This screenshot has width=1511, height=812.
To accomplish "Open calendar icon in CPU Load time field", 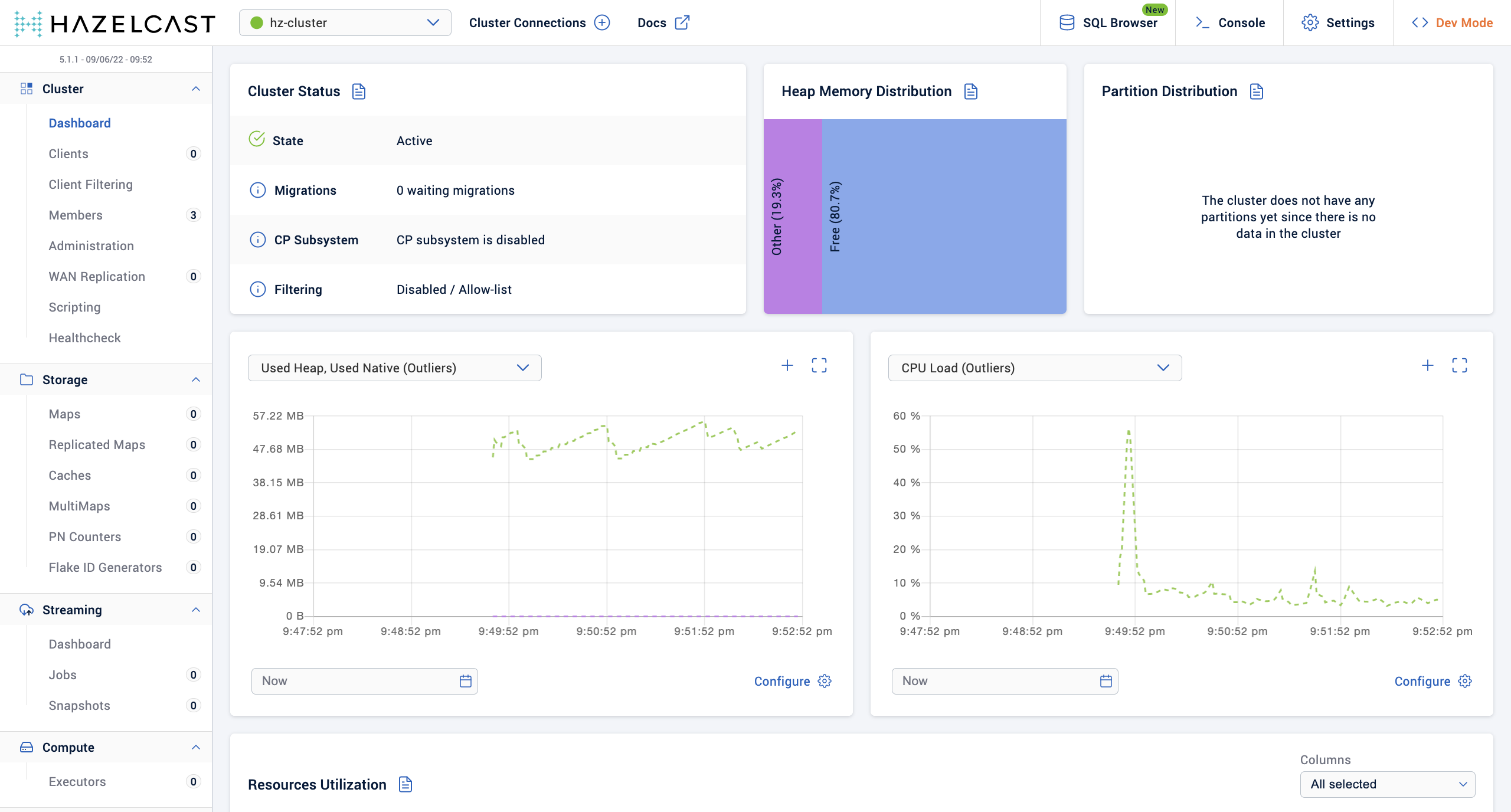I will coord(1106,681).
